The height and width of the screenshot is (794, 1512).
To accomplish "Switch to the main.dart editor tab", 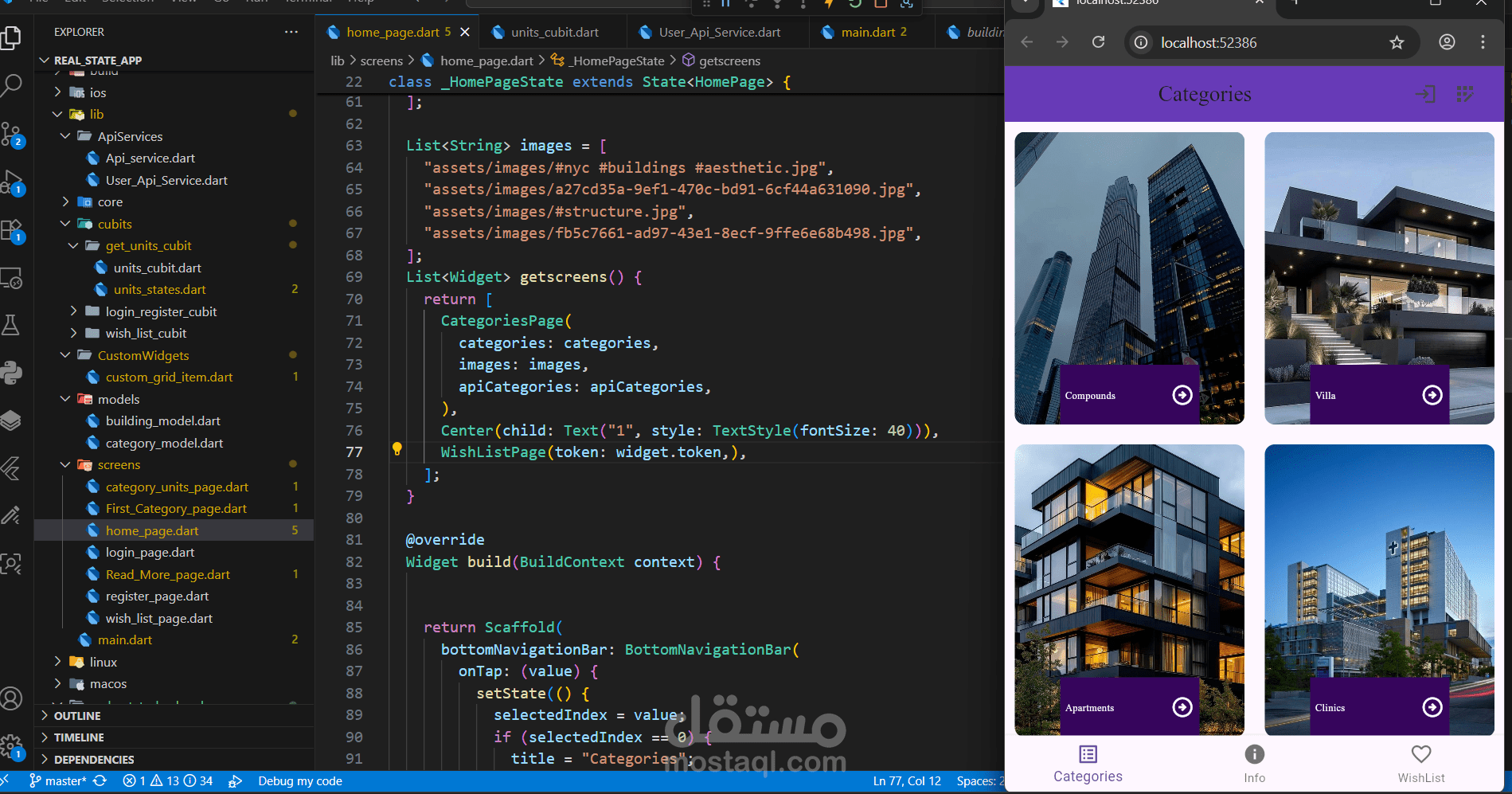I will coord(873,32).
